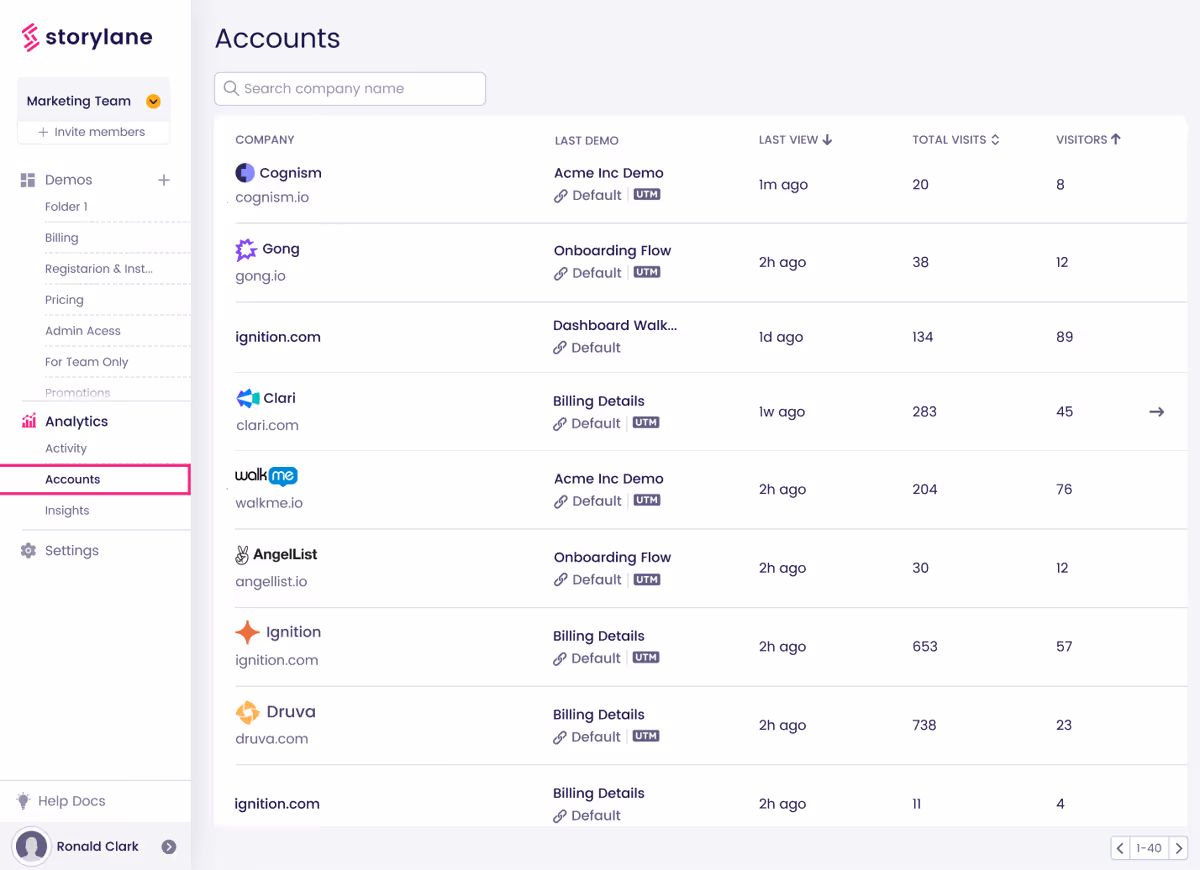The width and height of the screenshot is (1200, 870).
Task: Click total visits value 653
Action: (x=925, y=647)
